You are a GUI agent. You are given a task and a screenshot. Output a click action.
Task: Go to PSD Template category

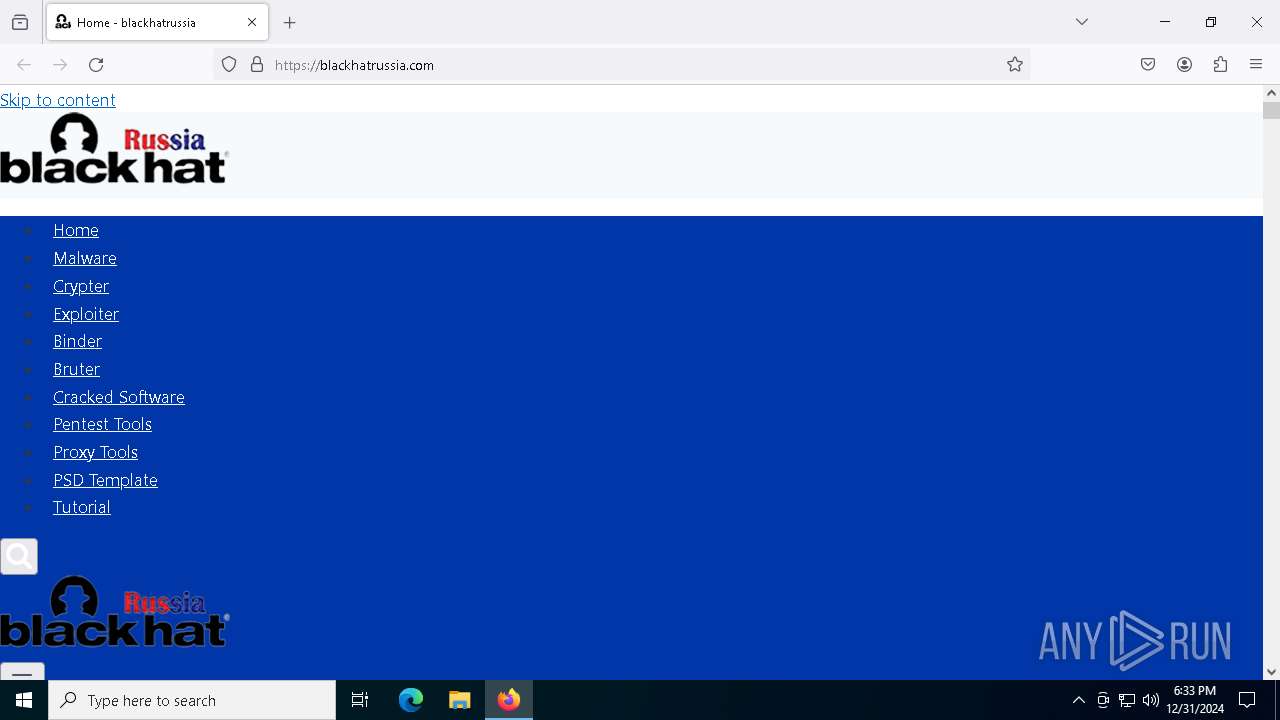[x=105, y=480]
